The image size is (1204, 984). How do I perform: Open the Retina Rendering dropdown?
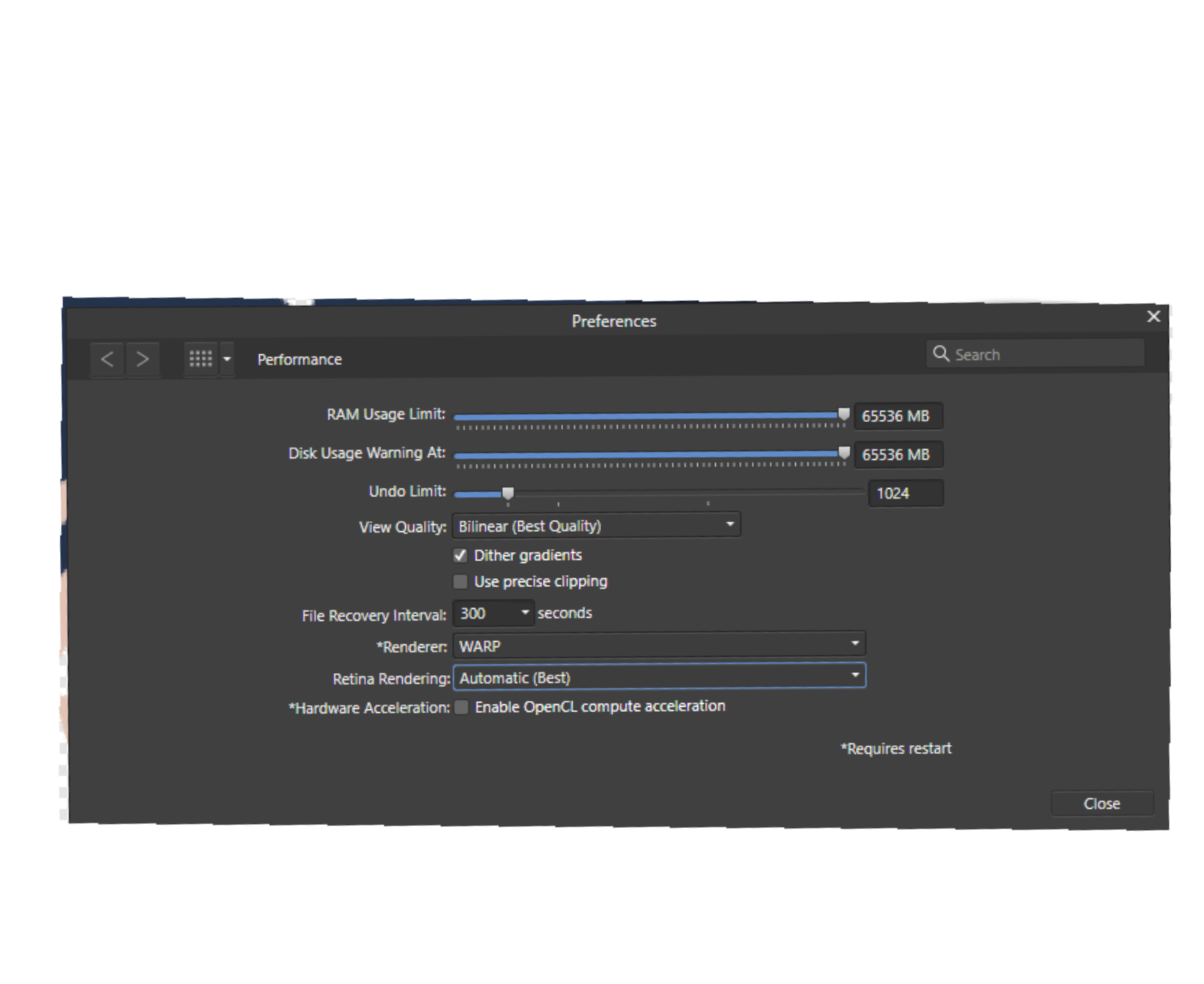coord(659,676)
